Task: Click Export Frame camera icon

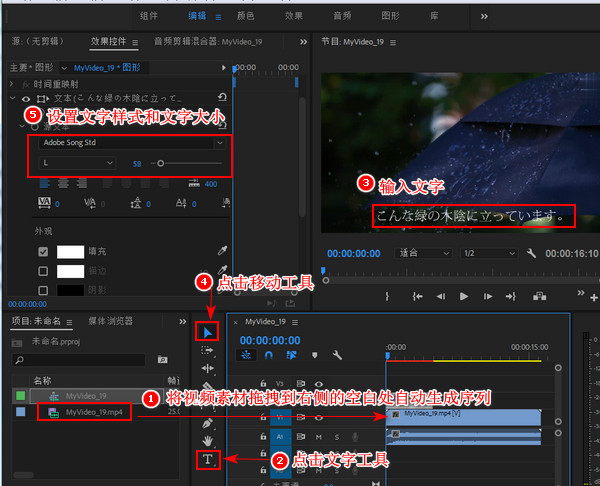Action: 540,296
